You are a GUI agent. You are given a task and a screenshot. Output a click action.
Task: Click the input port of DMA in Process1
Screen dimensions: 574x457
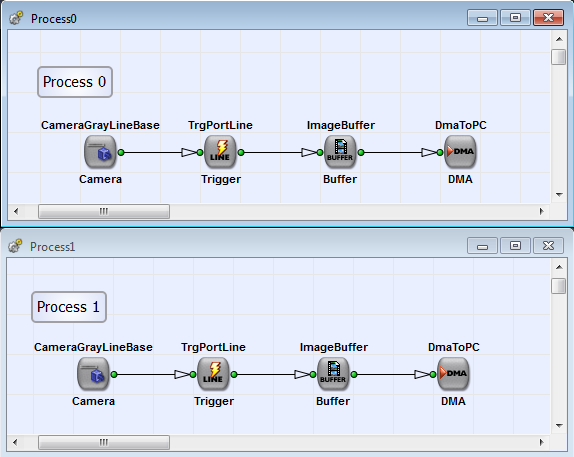coord(433,374)
